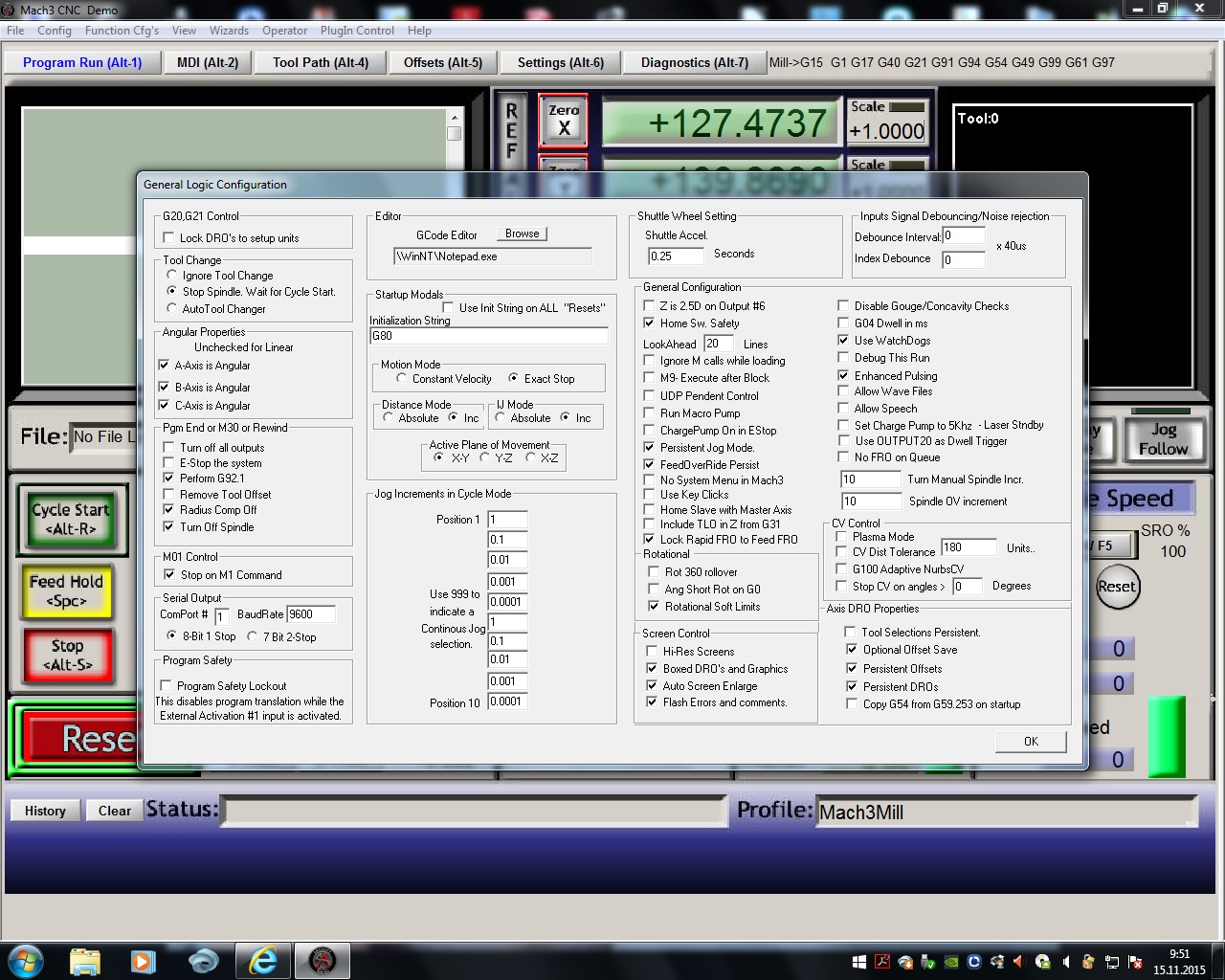Screen dimensions: 1225x980
Task: Click the green vertical bar indicator
Action: 1166,735
